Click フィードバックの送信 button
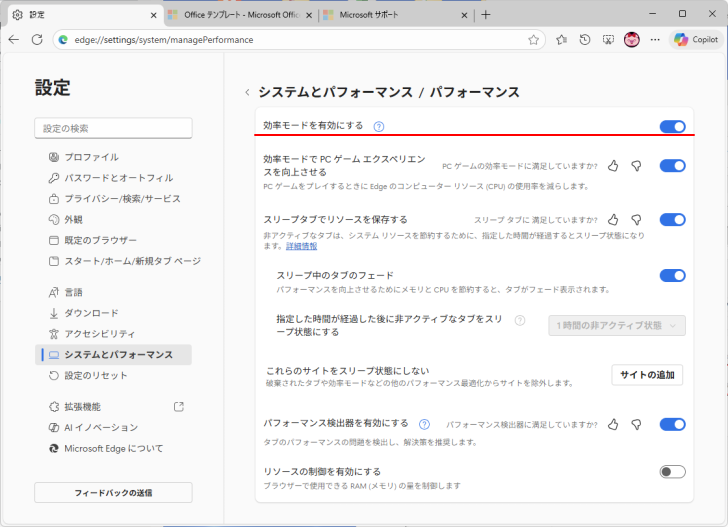 tap(113, 493)
